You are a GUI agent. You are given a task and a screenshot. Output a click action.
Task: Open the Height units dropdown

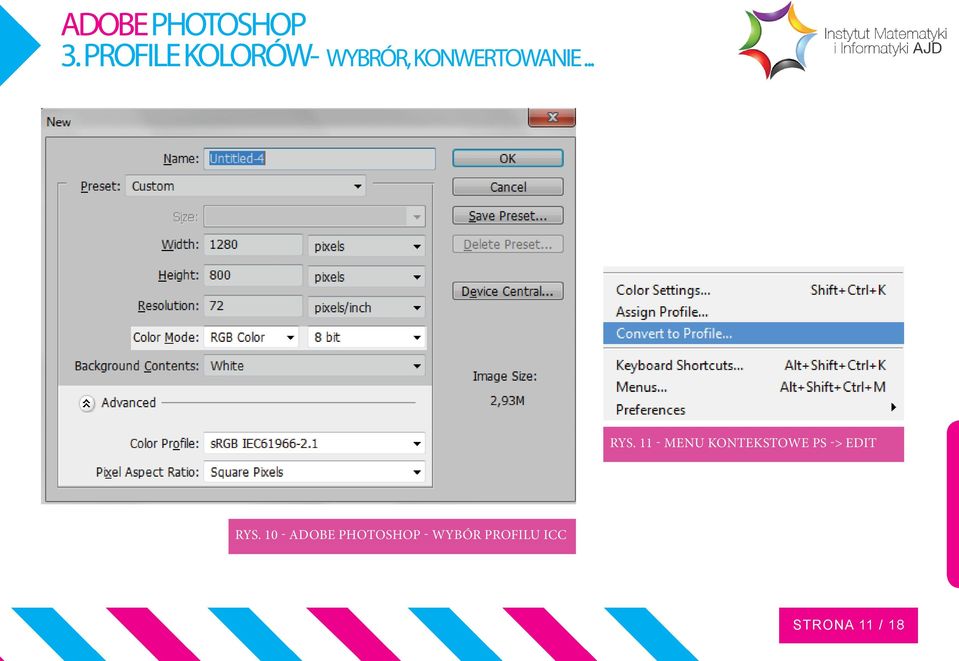(x=366, y=276)
